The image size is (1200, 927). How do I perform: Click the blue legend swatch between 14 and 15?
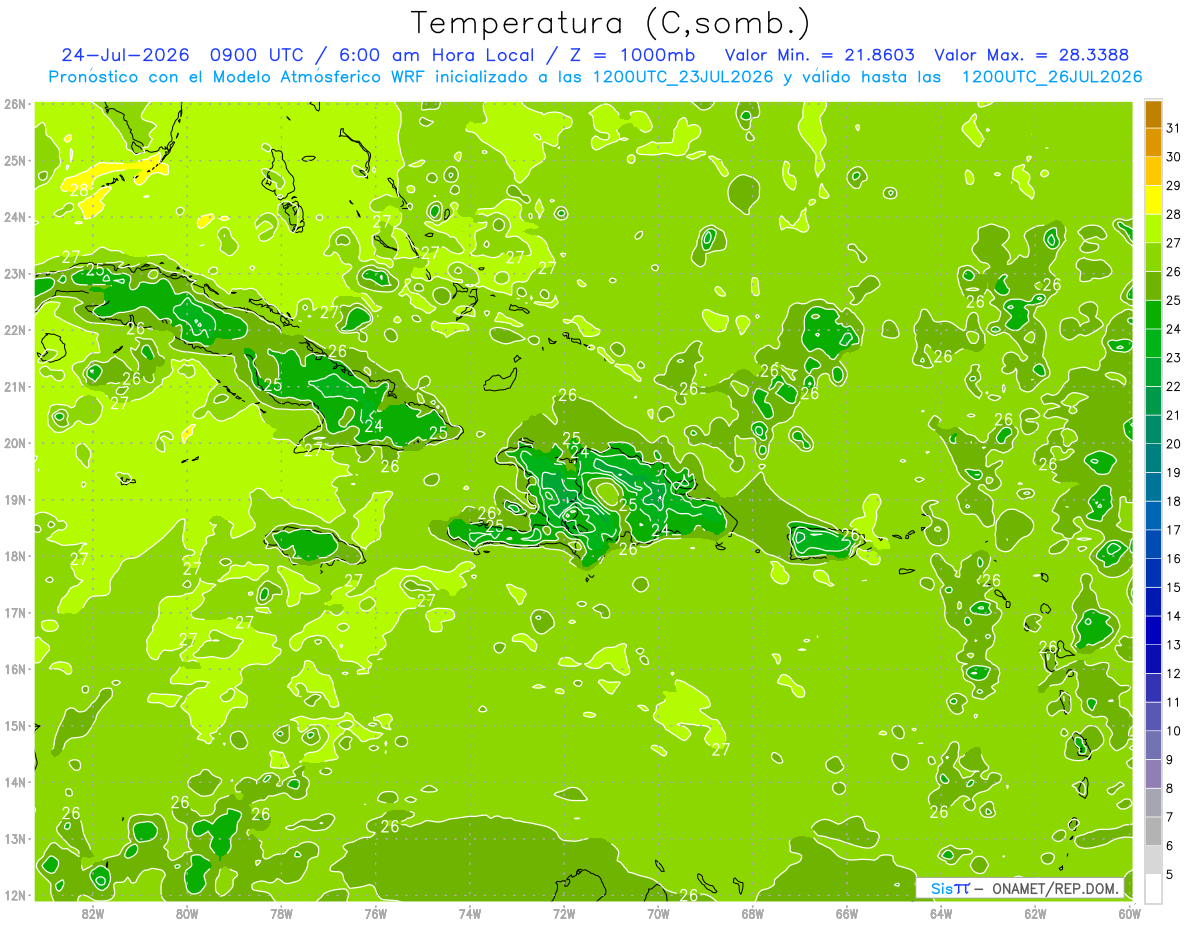coord(1153,602)
